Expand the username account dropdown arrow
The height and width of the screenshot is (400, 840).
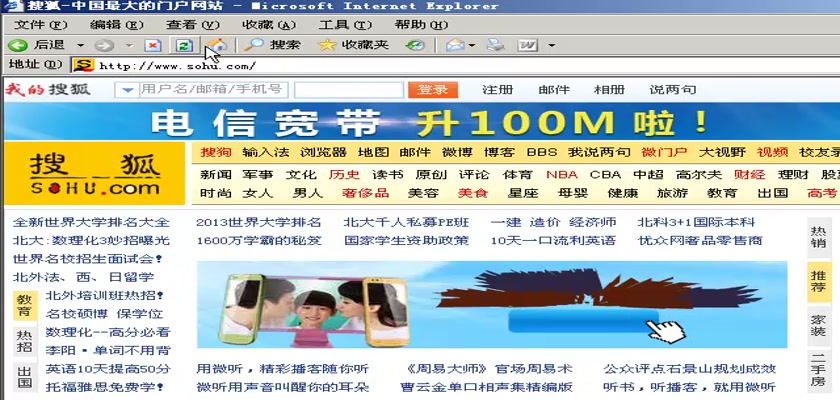pyautogui.click(x=127, y=90)
